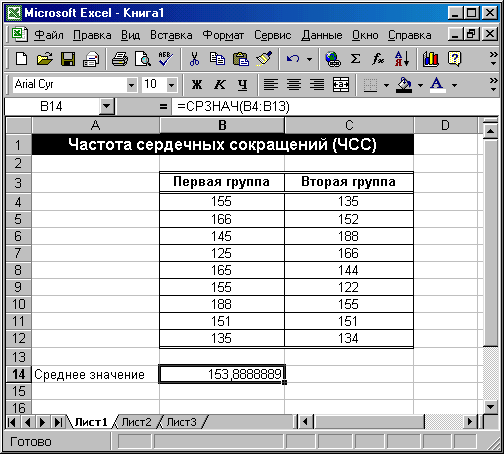
Task: Select column C header
Action: click(349, 125)
